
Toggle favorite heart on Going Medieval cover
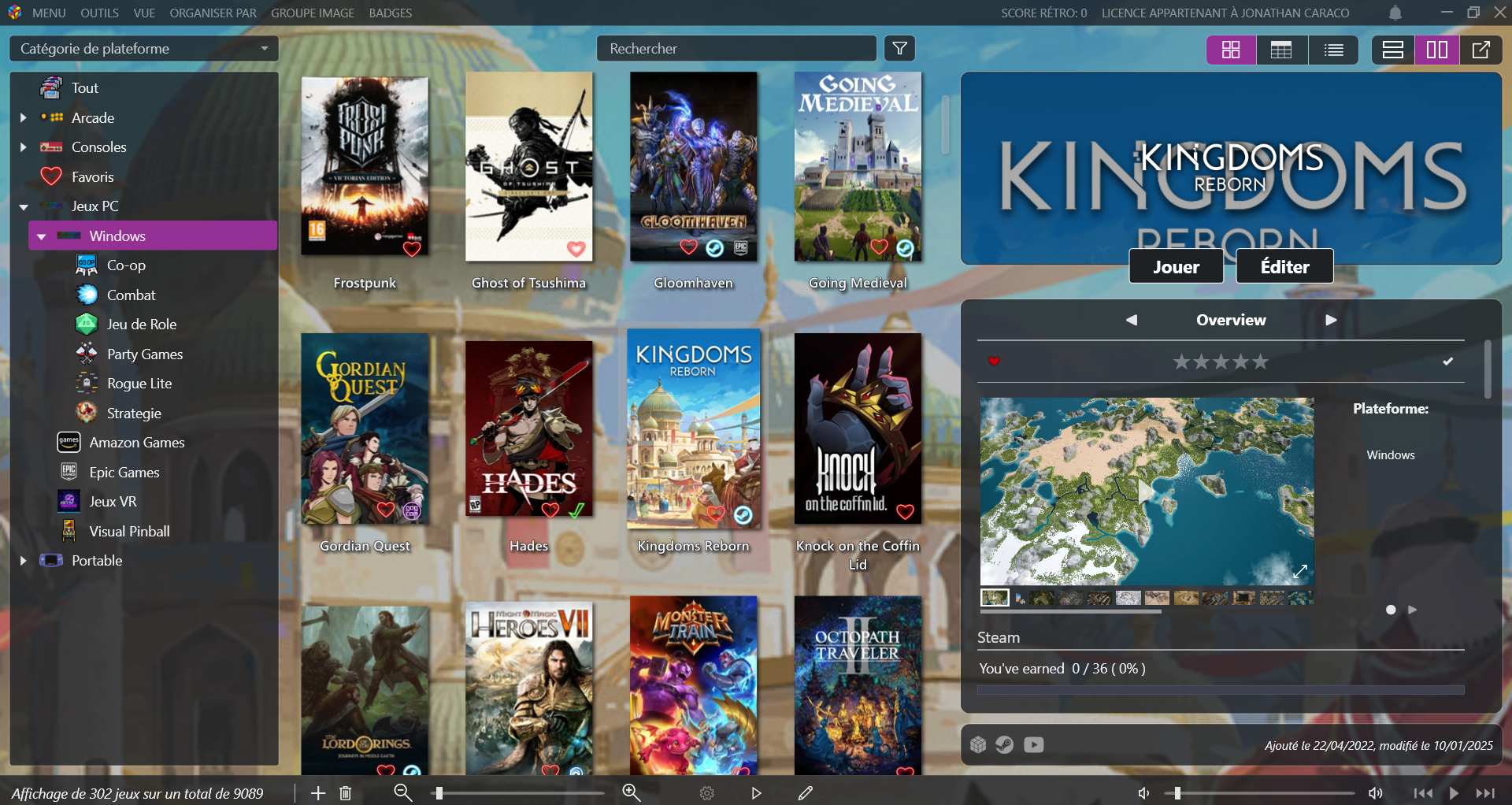(x=880, y=247)
